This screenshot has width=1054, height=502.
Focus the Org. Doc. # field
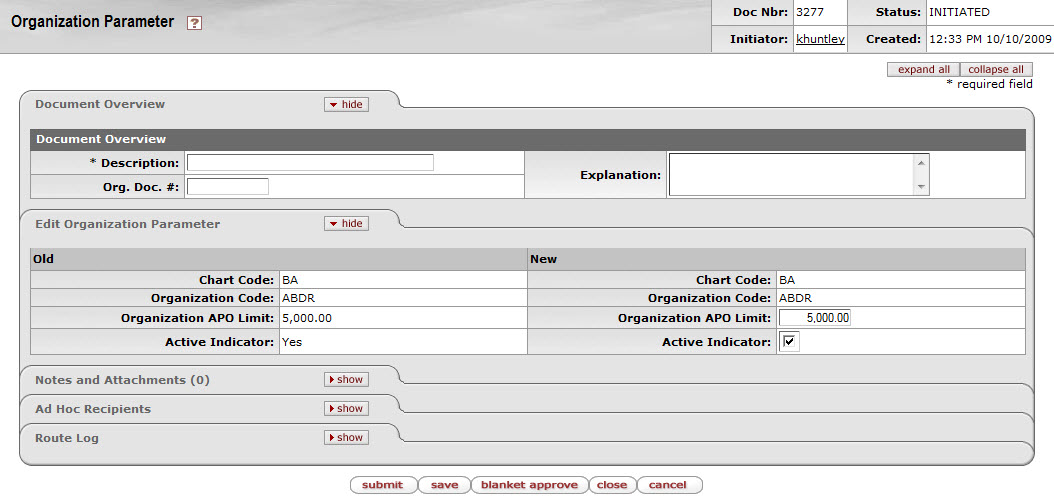click(228, 186)
